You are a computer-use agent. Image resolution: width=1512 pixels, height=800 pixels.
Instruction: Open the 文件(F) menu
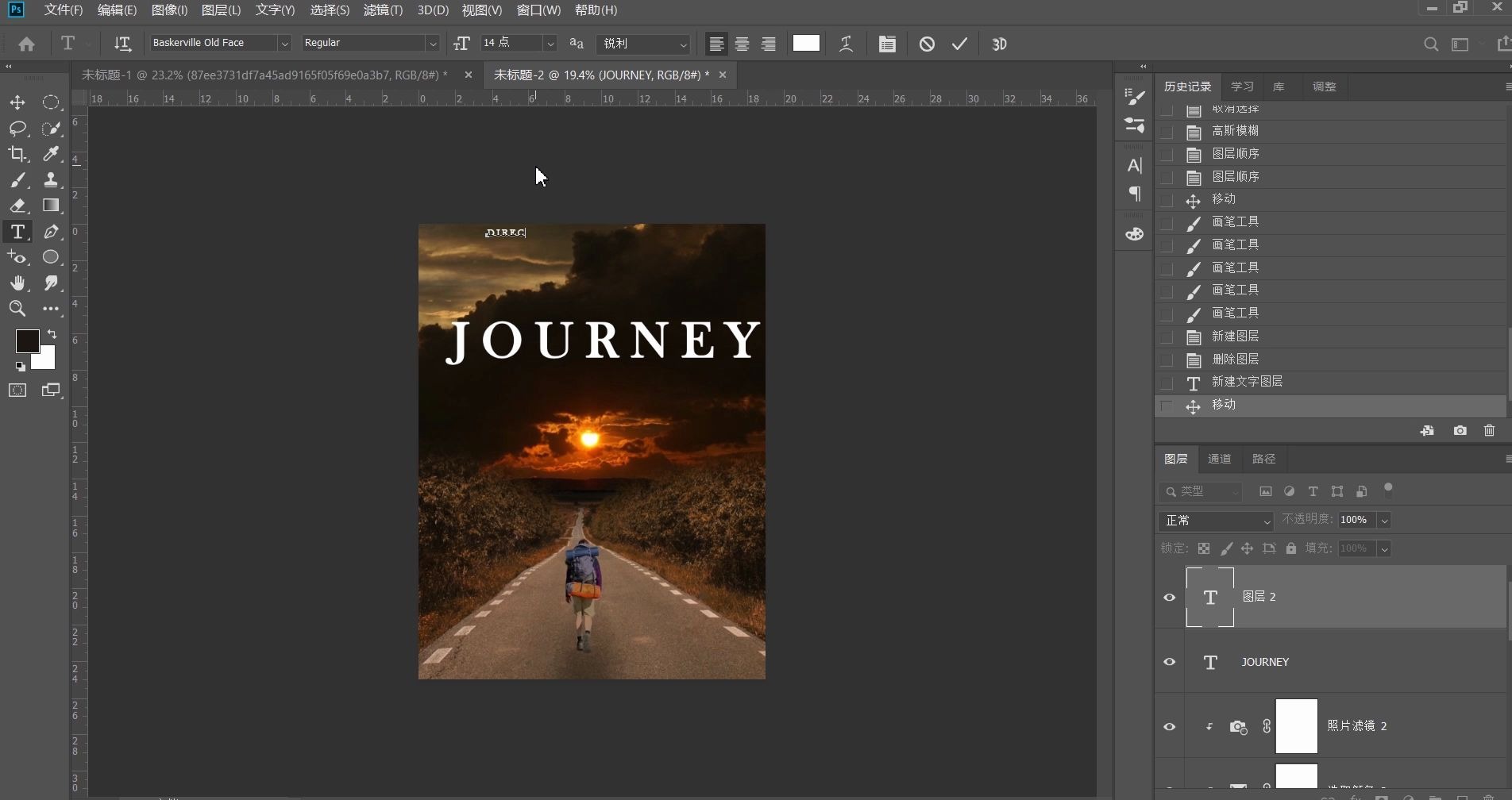pyautogui.click(x=64, y=10)
